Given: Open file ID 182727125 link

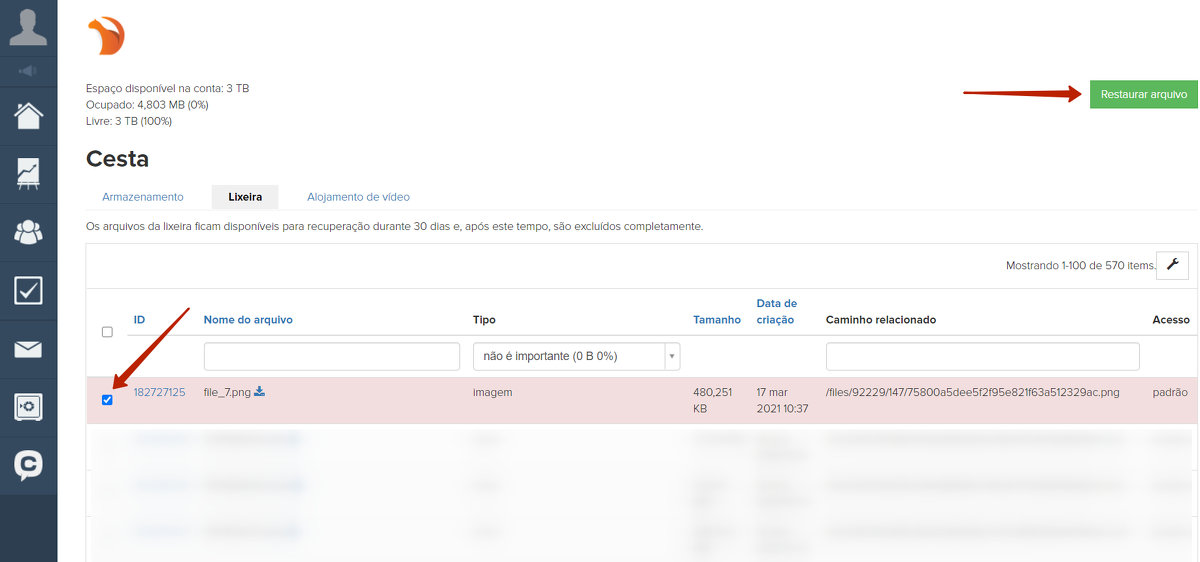Looking at the screenshot, I should click(x=159, y=393).
